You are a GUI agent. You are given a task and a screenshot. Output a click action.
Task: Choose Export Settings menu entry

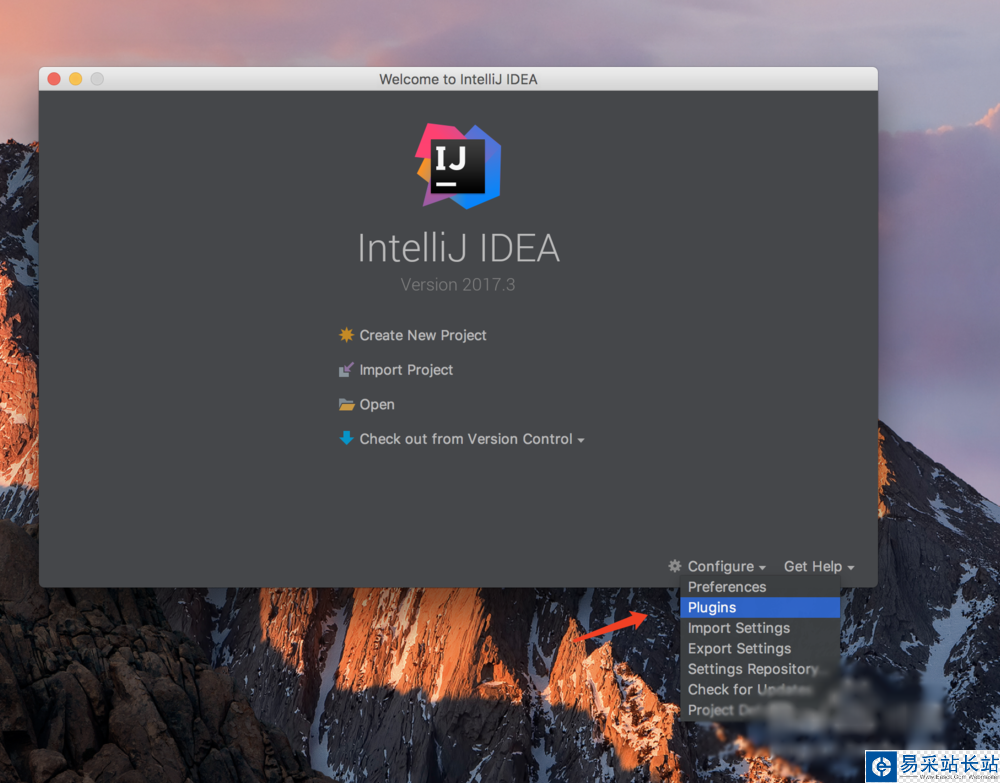click(x=760, y=648)
